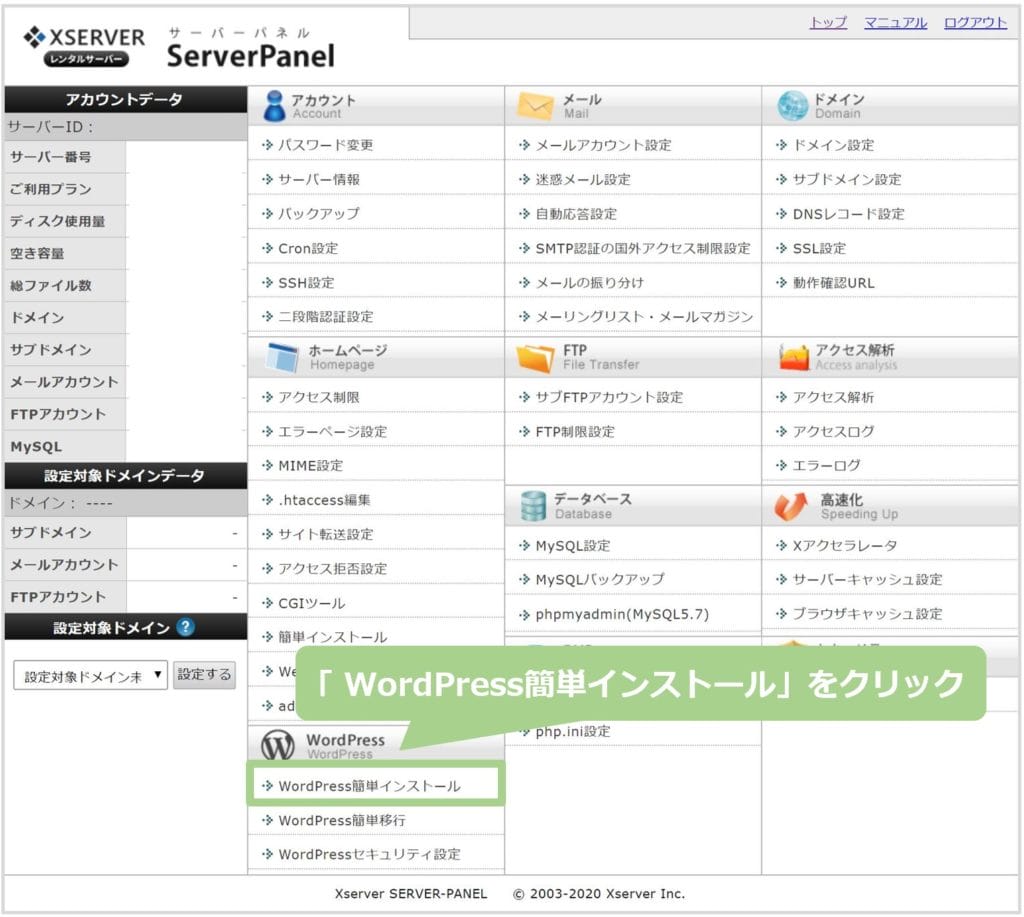Click the Mail envelope icon
Image resolution: width=1024 pixels, height=917 pixels.
535,105
